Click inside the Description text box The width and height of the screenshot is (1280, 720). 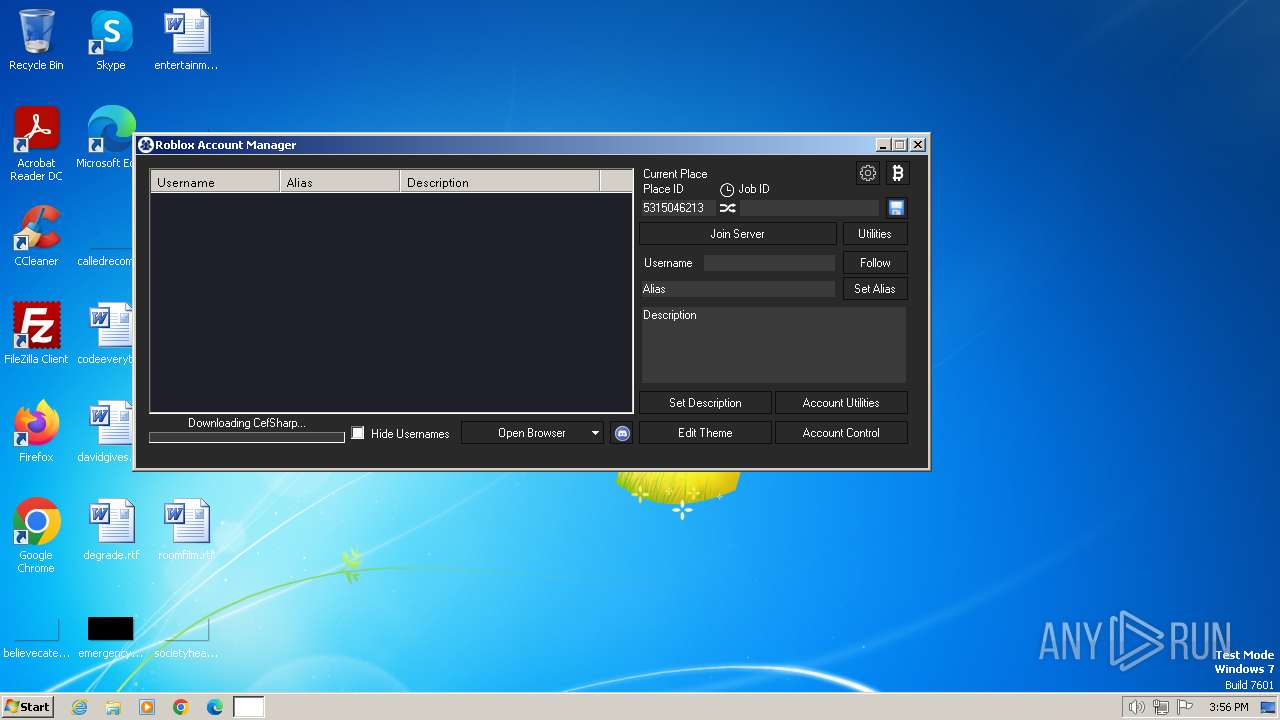(773, 345)
